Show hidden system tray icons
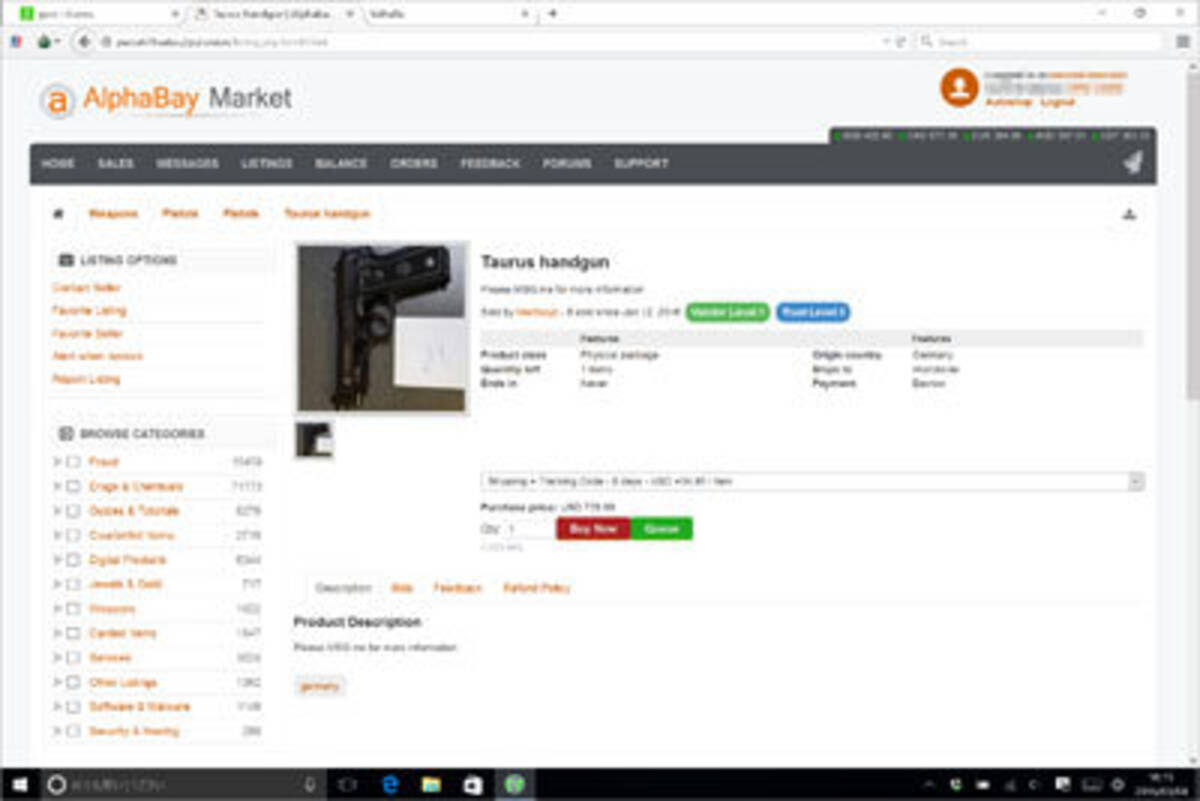 pyautogui.click(x=930, y=785)
